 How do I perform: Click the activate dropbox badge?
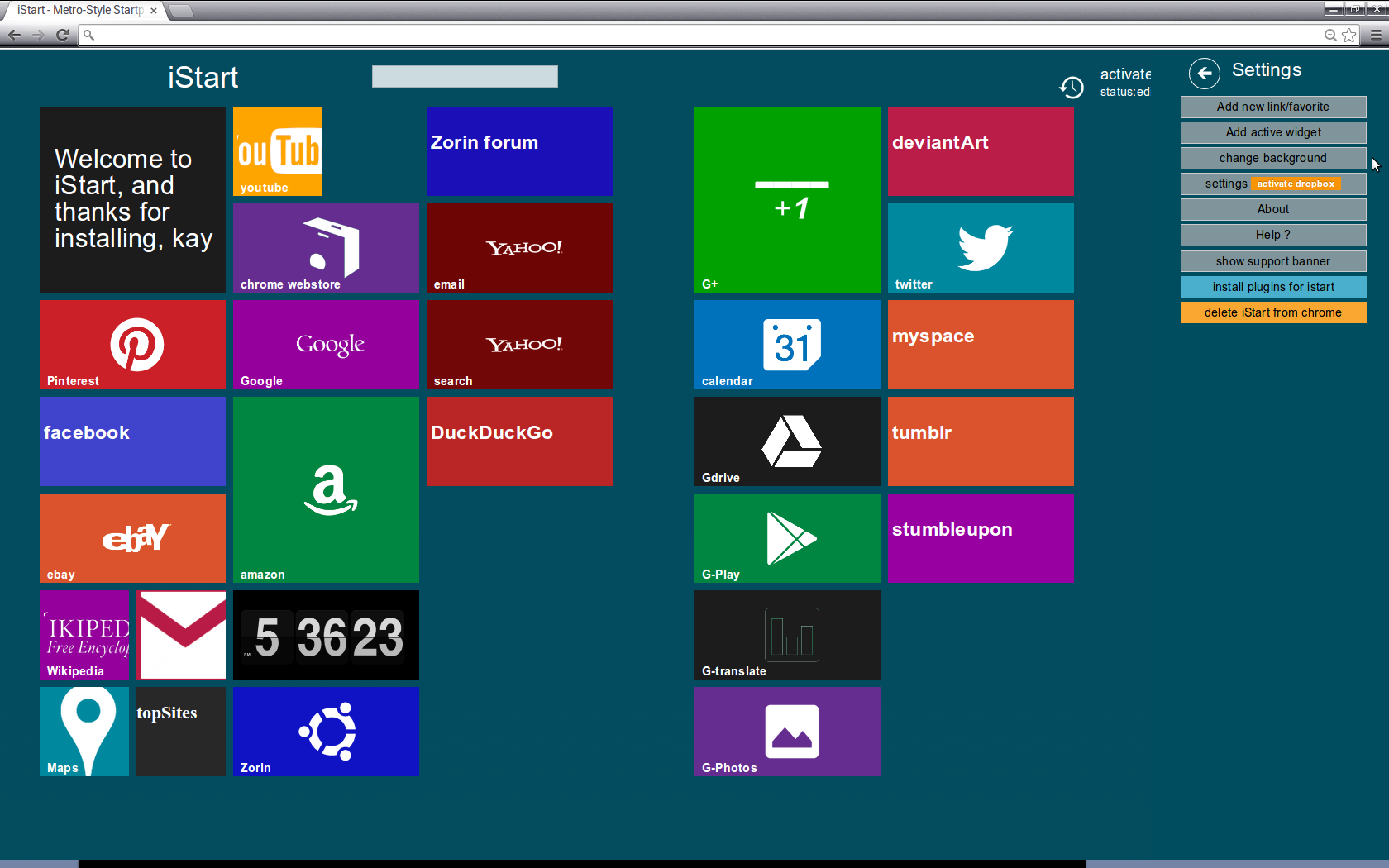coord(1295,184)
